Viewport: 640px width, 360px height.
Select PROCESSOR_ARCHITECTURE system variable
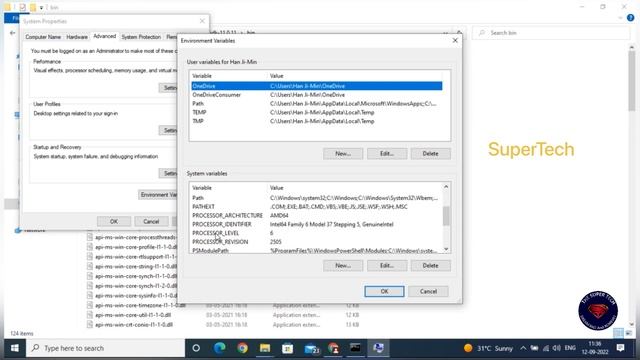coord(316,216)
